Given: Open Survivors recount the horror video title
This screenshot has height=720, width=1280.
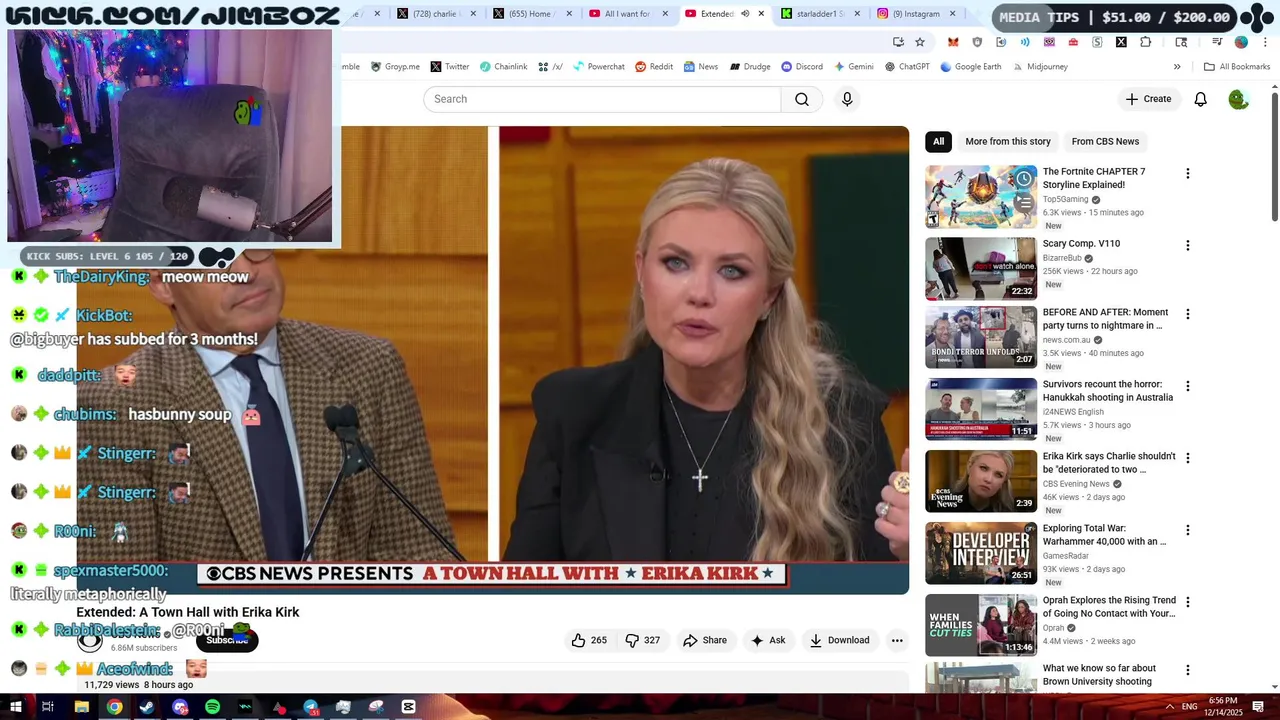Looking at the screenshot, I should pos(1108,391).
